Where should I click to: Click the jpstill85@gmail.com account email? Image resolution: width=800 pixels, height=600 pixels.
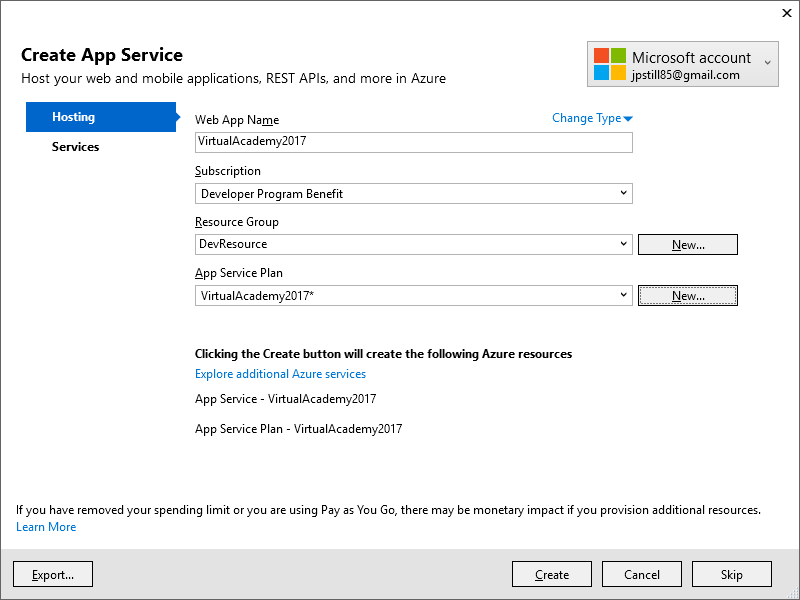(x=686, y=75)
